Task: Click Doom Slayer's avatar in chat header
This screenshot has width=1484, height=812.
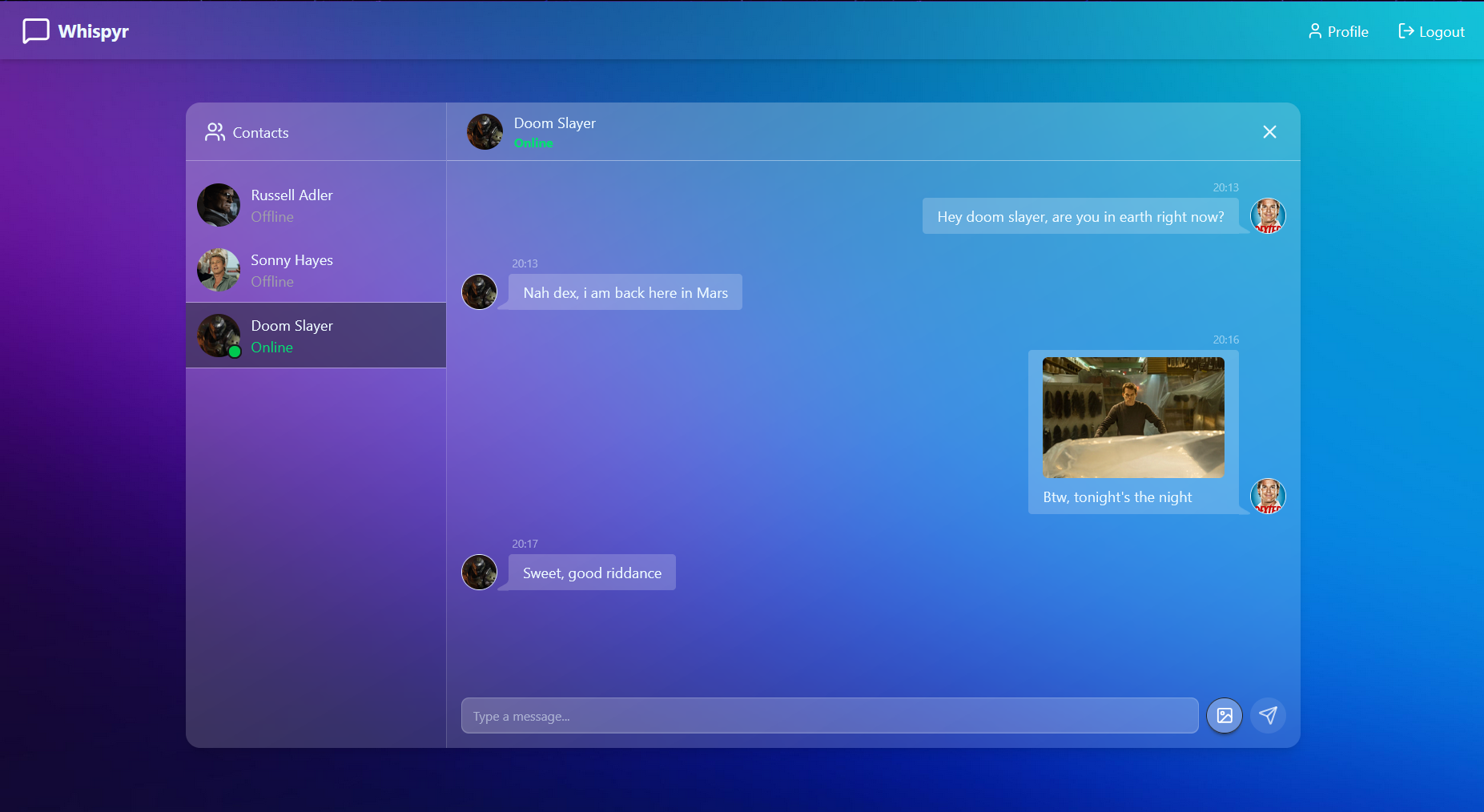Action: (485, 132)
